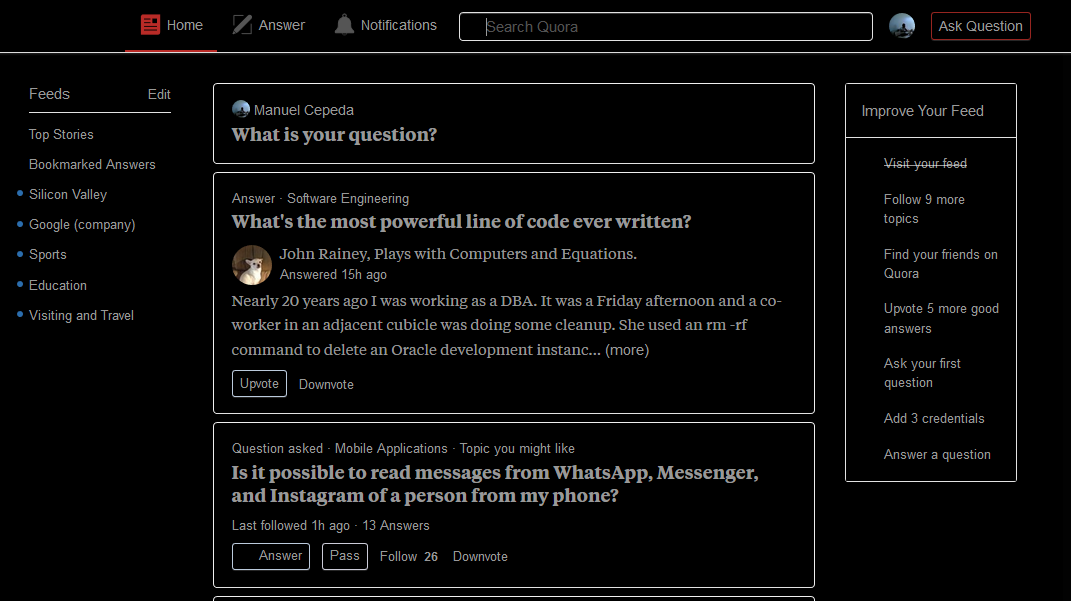Click 'Visit your feed' checklist item
1071x601 pixels.
925,164
